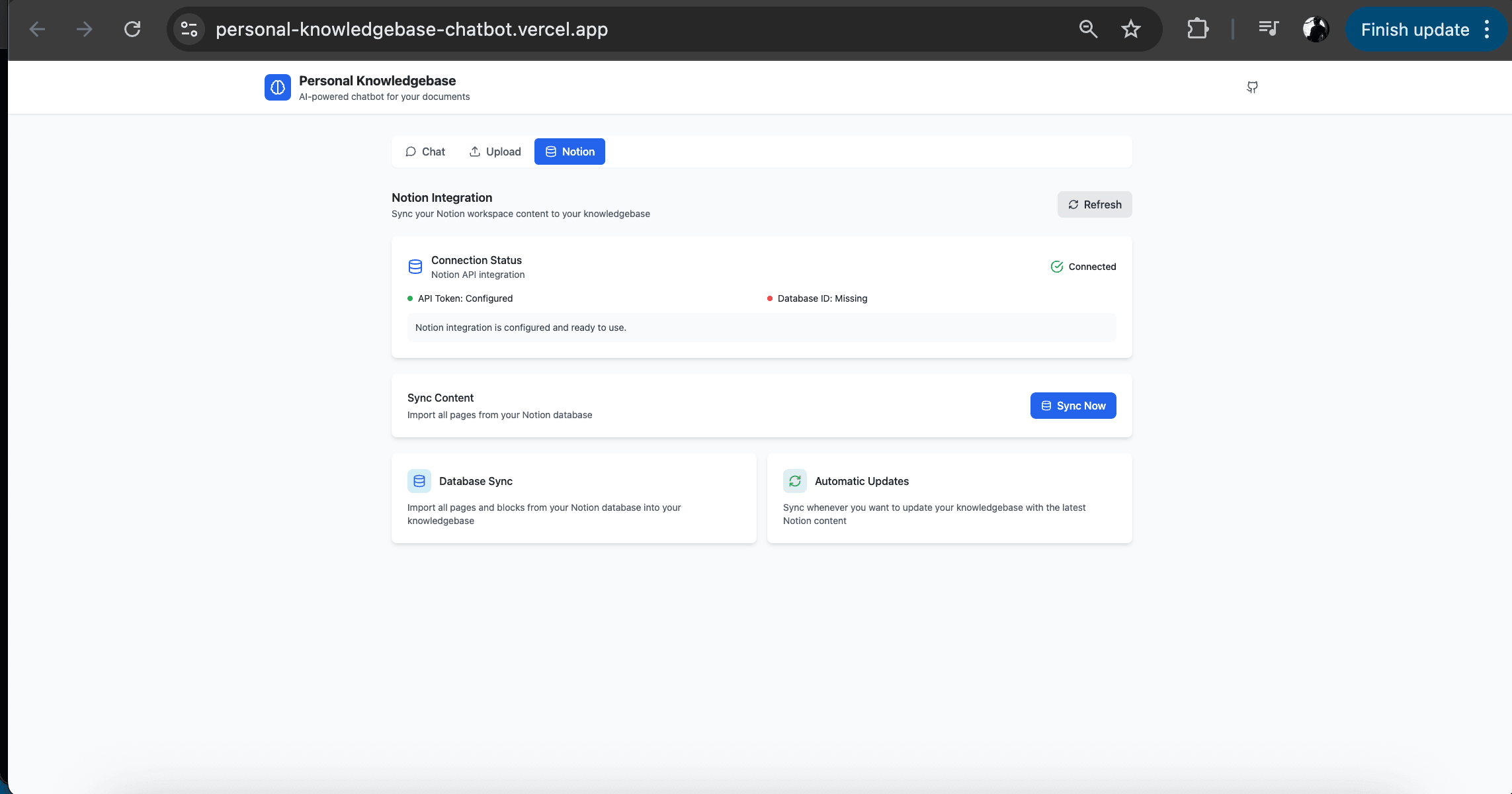Bookmark this page with star icon
The width and height of the screenshot is (1512, 794).
1131,29
